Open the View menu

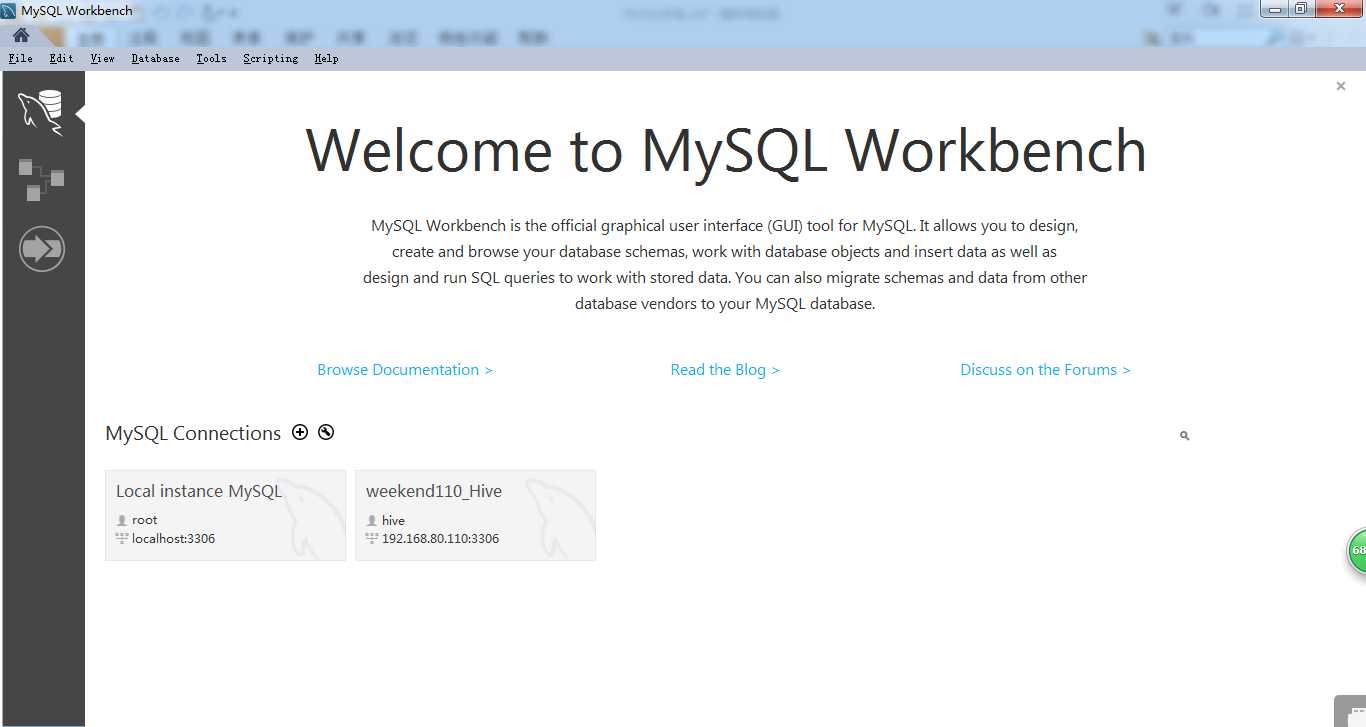pos(102,59)
